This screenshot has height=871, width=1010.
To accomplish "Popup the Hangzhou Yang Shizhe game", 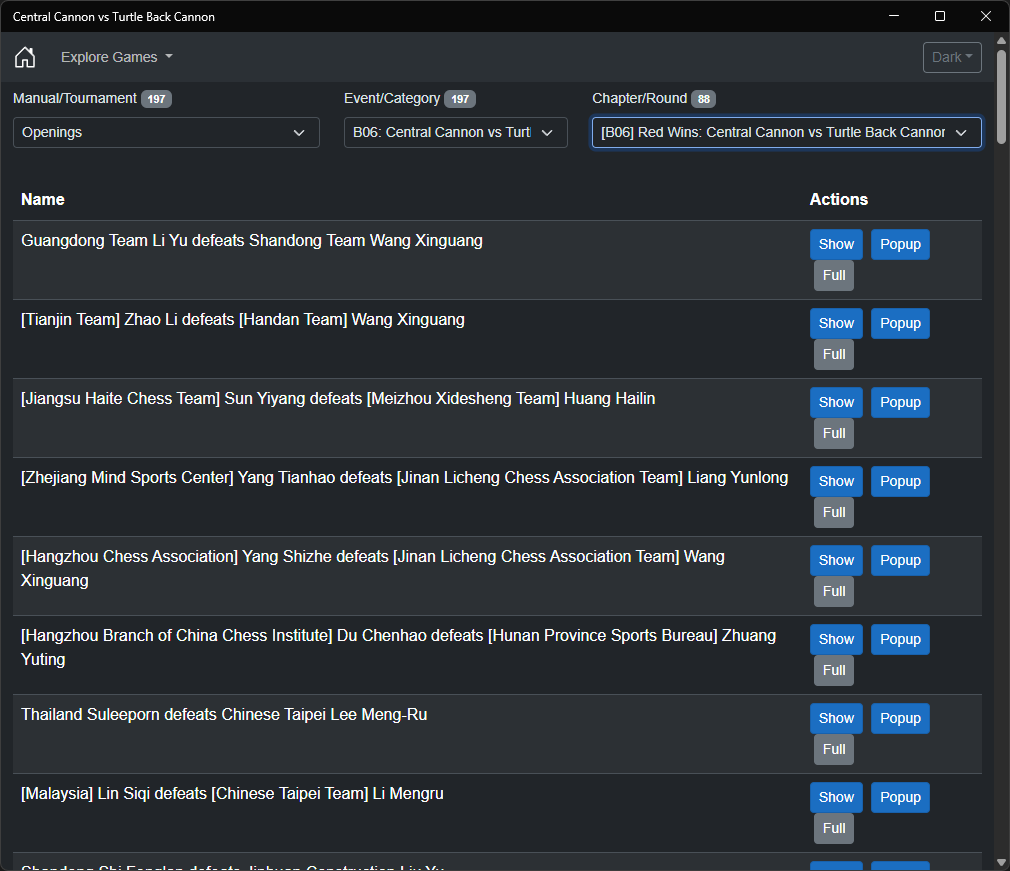I will tap(900, 560).
